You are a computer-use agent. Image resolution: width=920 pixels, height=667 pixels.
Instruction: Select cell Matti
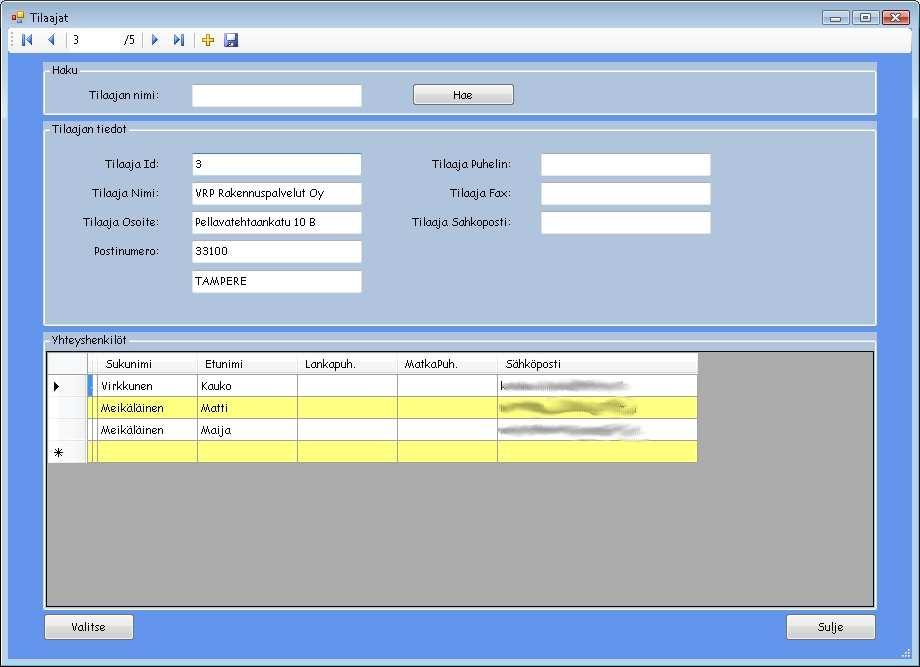[248, 408]
